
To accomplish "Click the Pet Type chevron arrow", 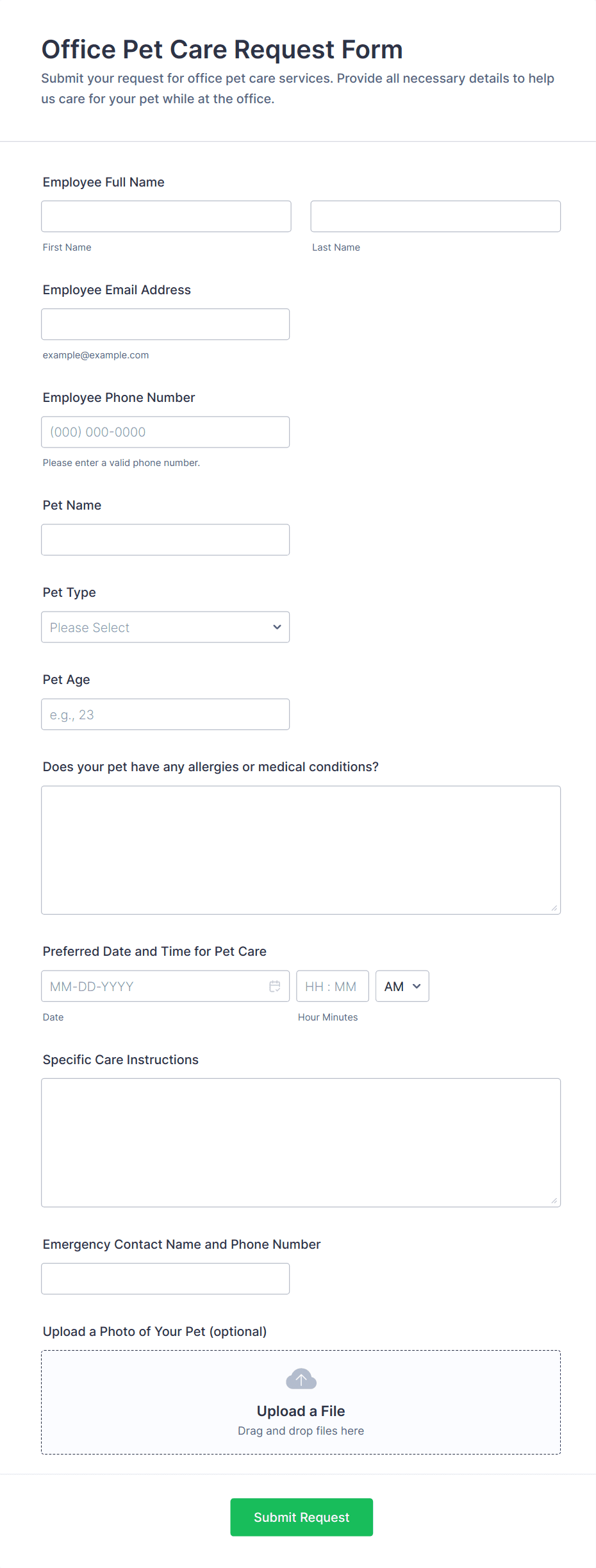I will [x=277, y=627].
